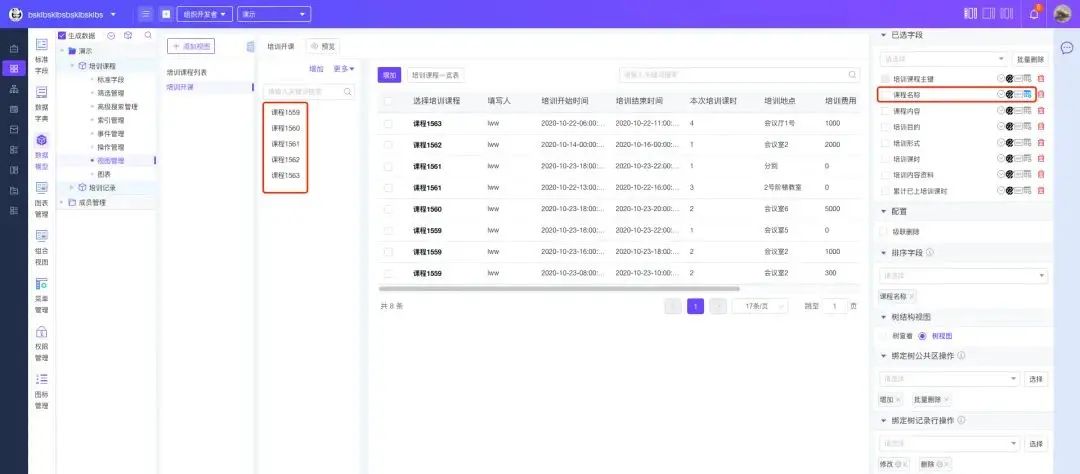Click the info icon beside 排序字段

click(930, 253)
